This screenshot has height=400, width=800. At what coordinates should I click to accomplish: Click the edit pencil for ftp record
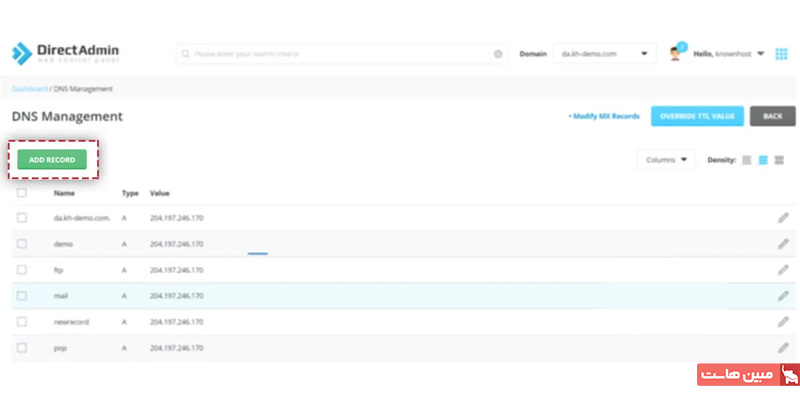[783, 269]
